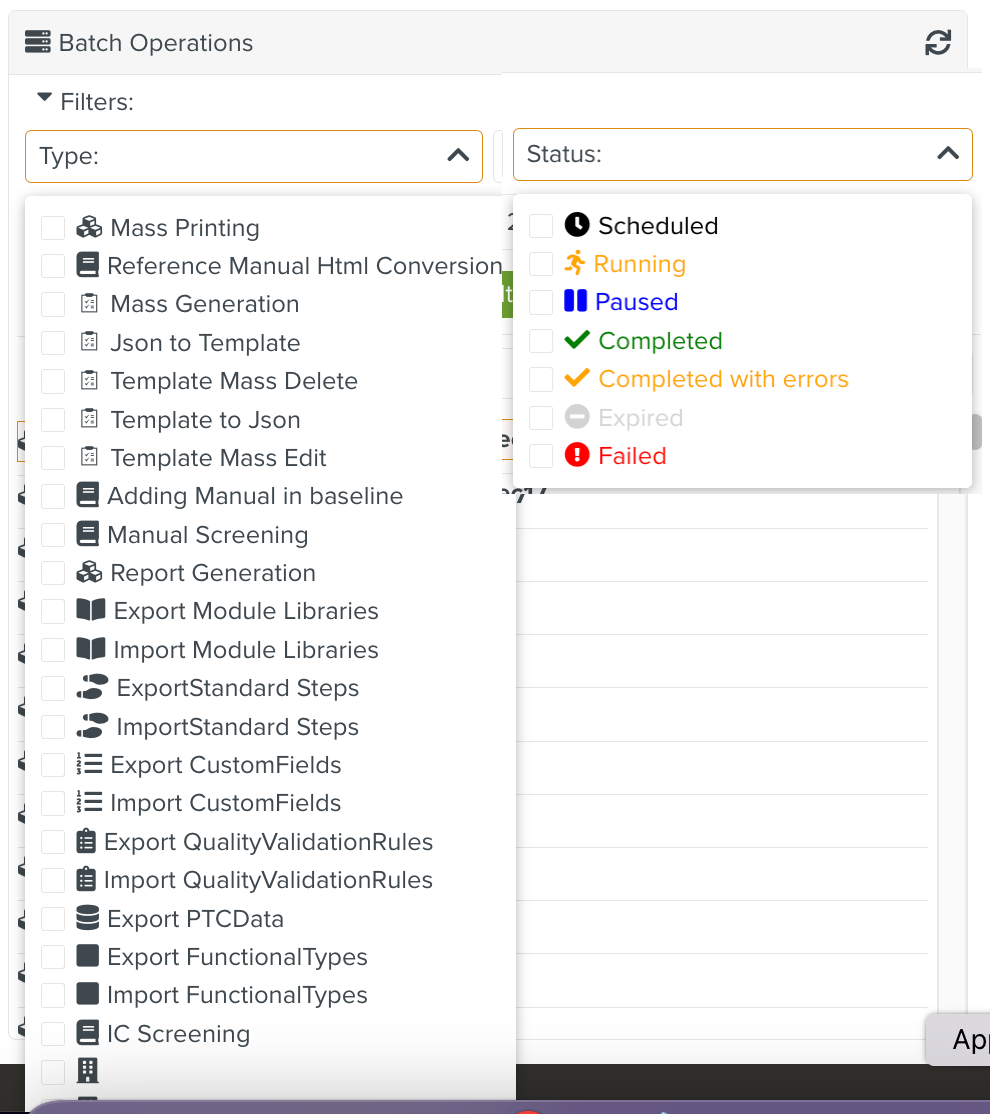Click the Failed red exclamation icon
Viewport: 990px width, 1114px height.
577,456
